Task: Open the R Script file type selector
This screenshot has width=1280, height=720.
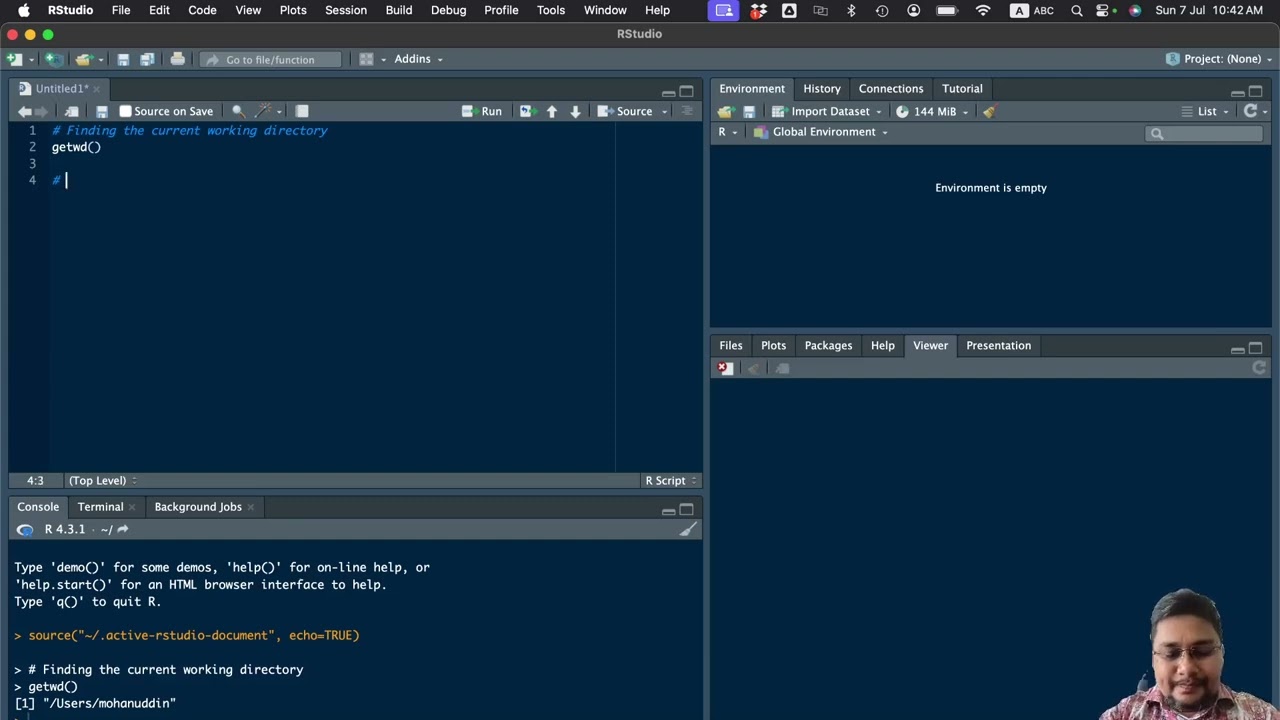Action: pyautogui.click(x=671, y=480)
